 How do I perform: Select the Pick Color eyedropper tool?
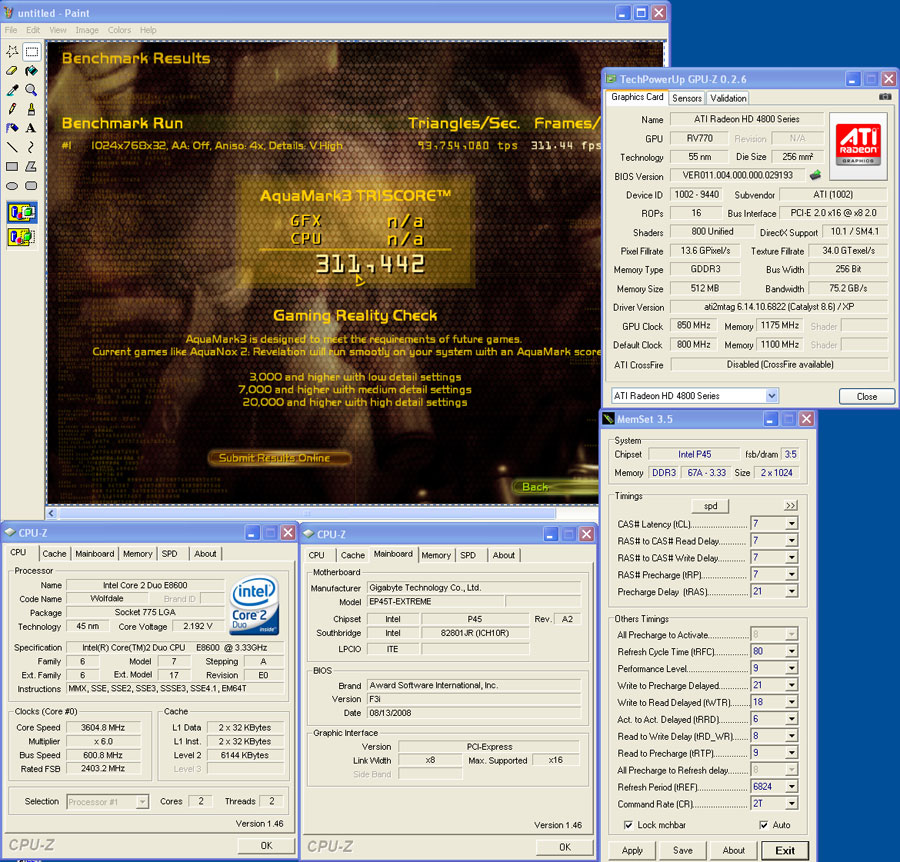(12, 90)
